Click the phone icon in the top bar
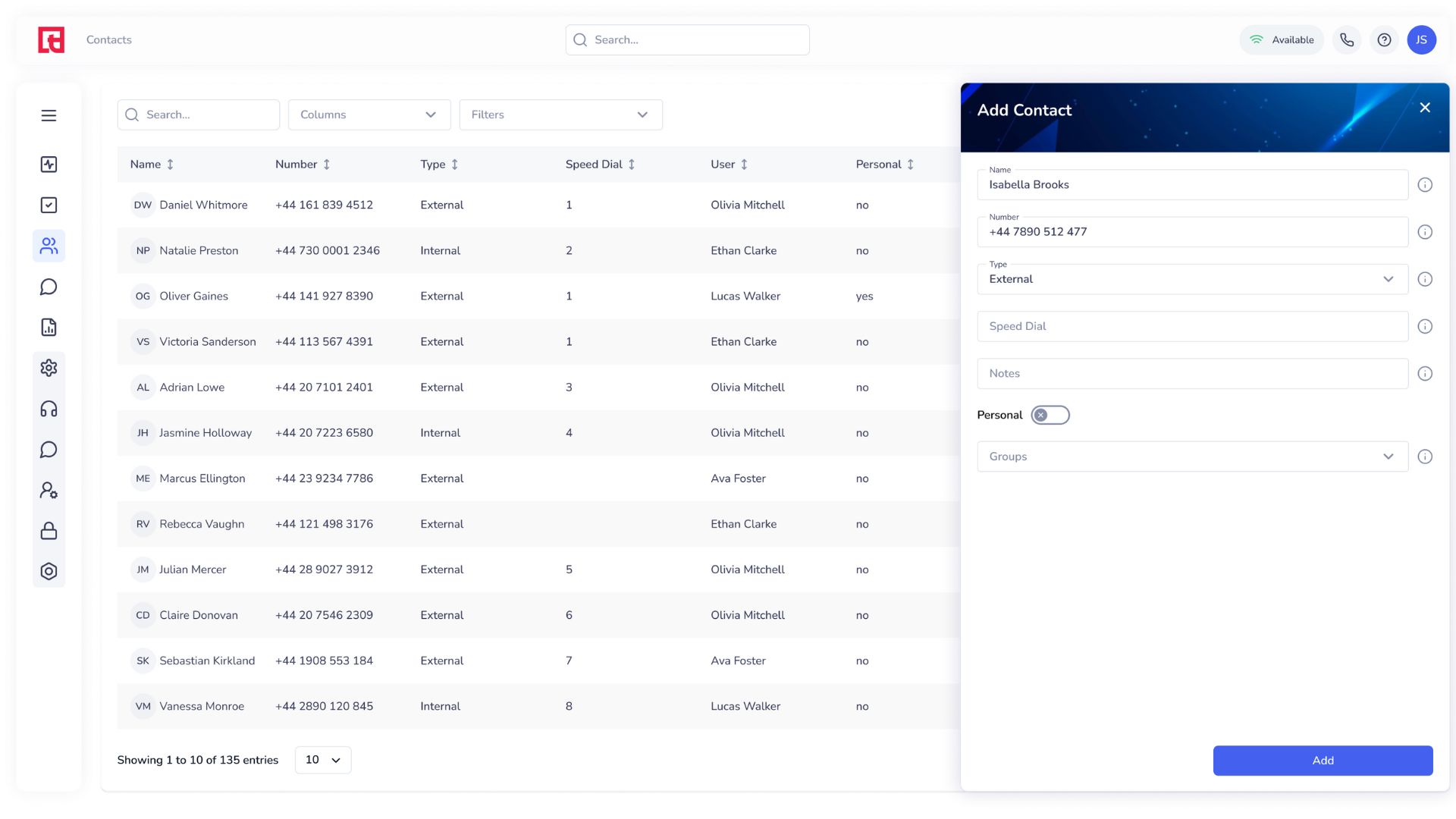The width and height of the screenshot is (1456, 819). (x=1347, y=39)
